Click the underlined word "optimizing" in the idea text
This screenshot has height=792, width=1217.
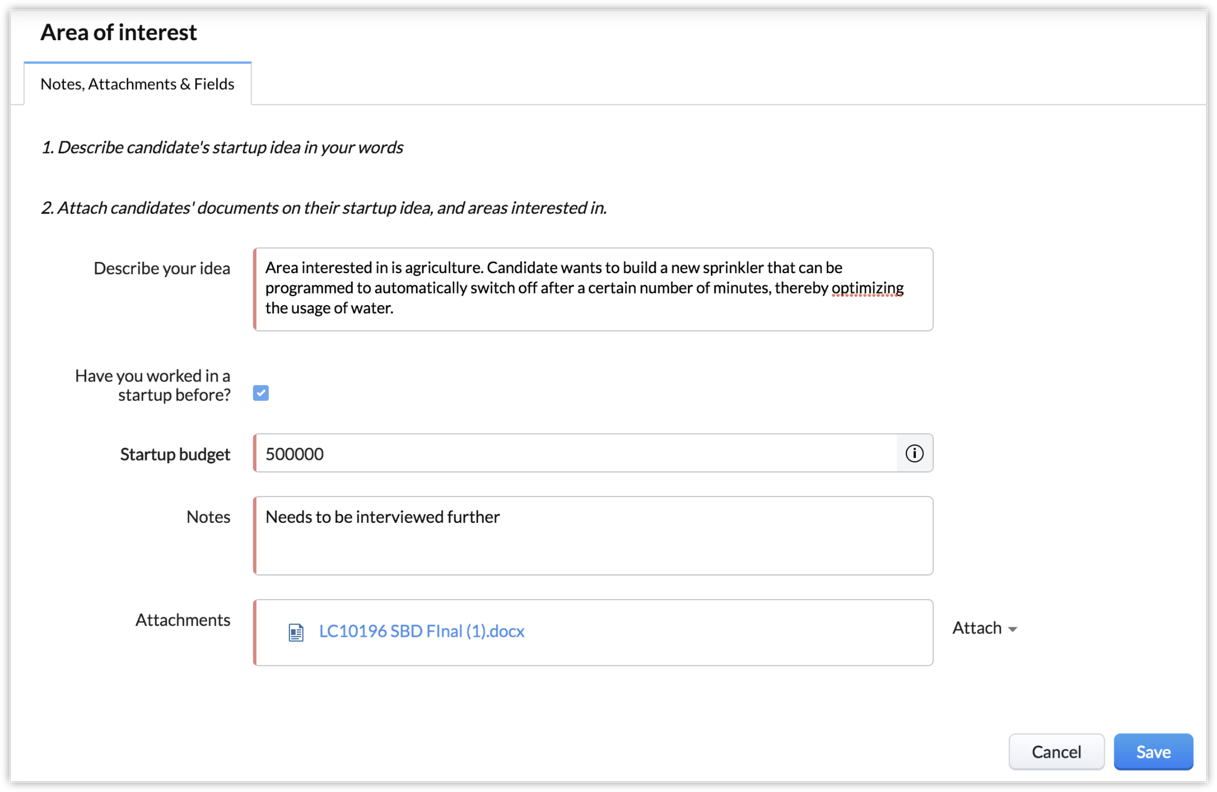pos(867,288)
